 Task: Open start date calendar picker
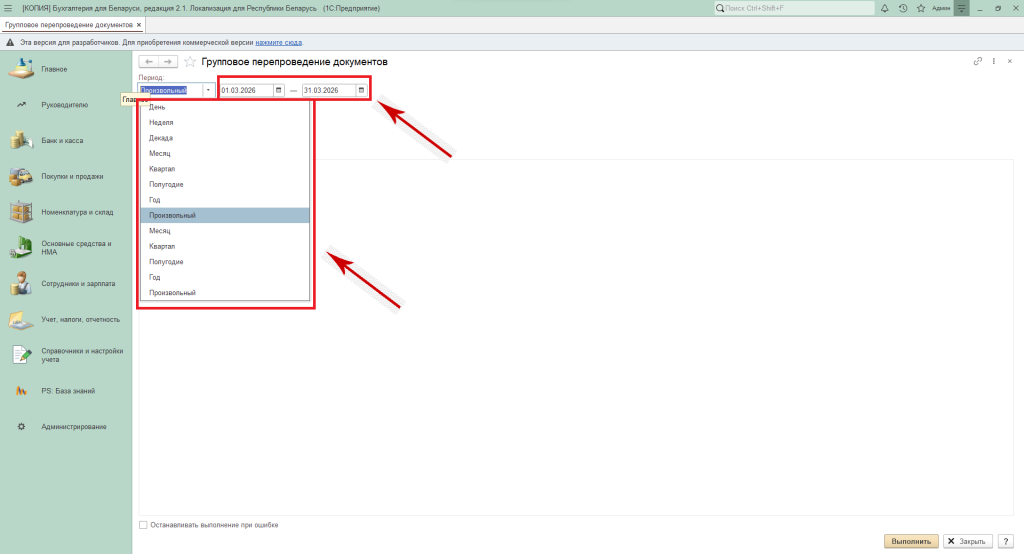tap(278, 90)
